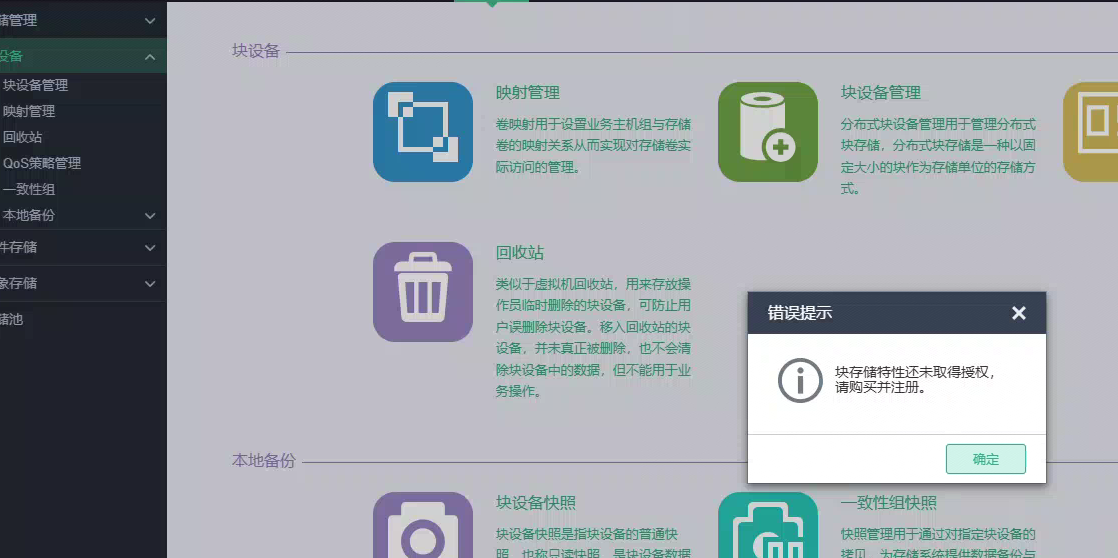Viewport: 1118px width, 558px height.
Task: Click the 本地备份 section heading
Action: [264, 460]
